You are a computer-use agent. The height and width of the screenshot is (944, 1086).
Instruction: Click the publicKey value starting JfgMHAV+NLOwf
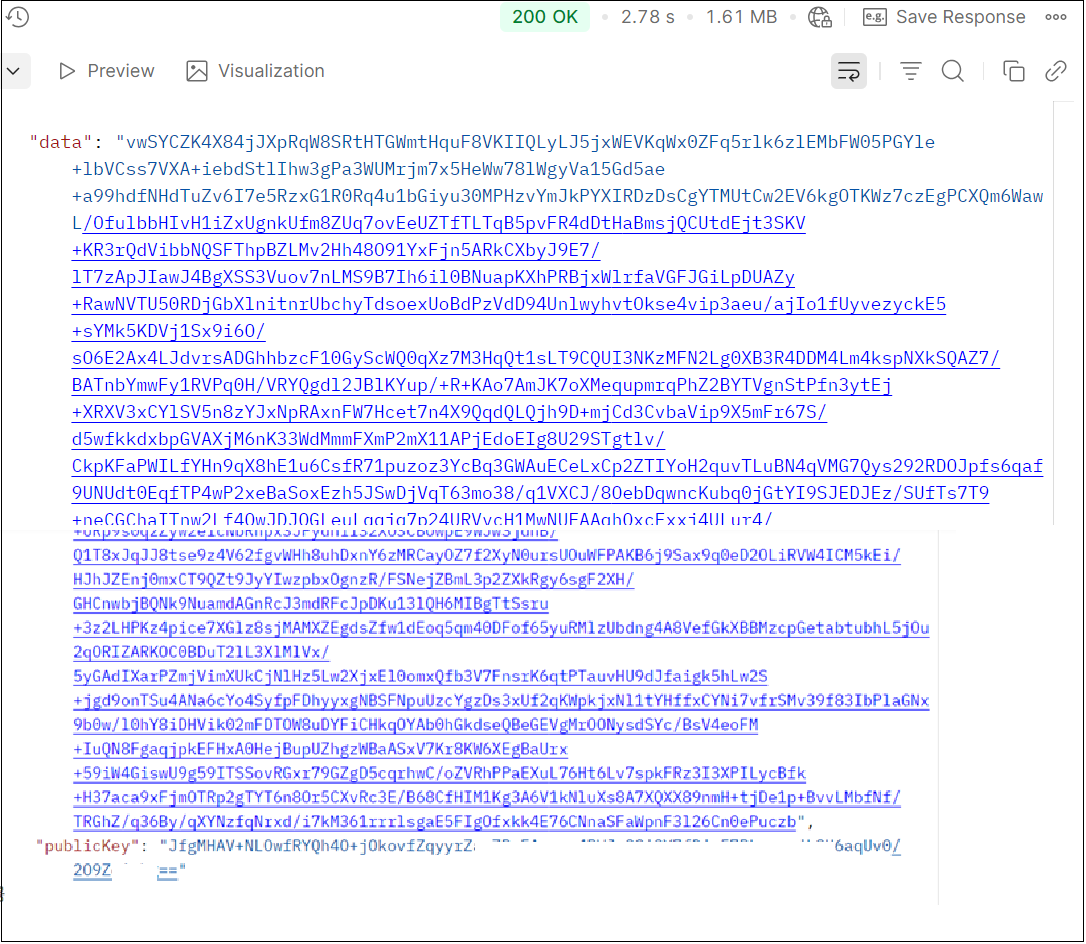530,846
